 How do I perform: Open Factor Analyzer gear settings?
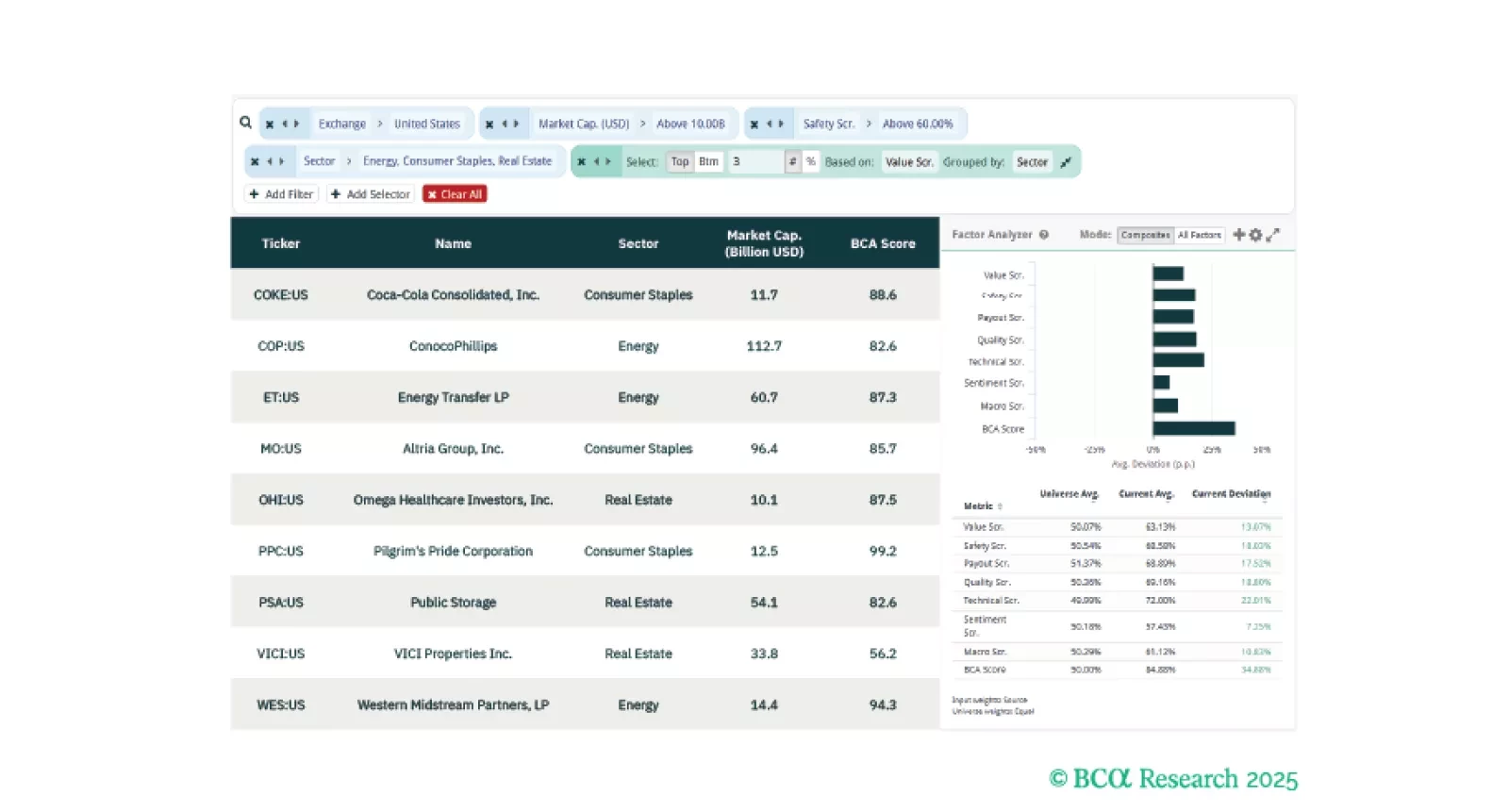[1255, 235]
